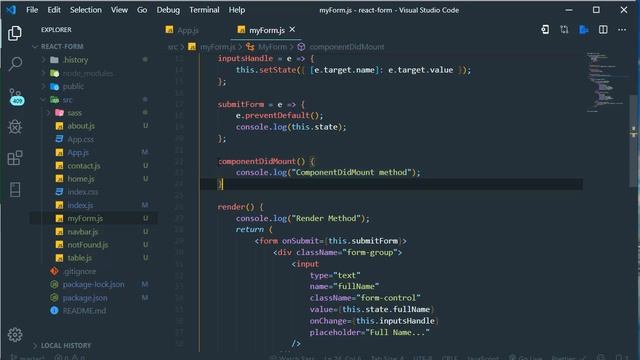Open App.js in the explorer tree
Image resolution: width=640 pixels, height=360 pixels.
click(x=78, y=152)
